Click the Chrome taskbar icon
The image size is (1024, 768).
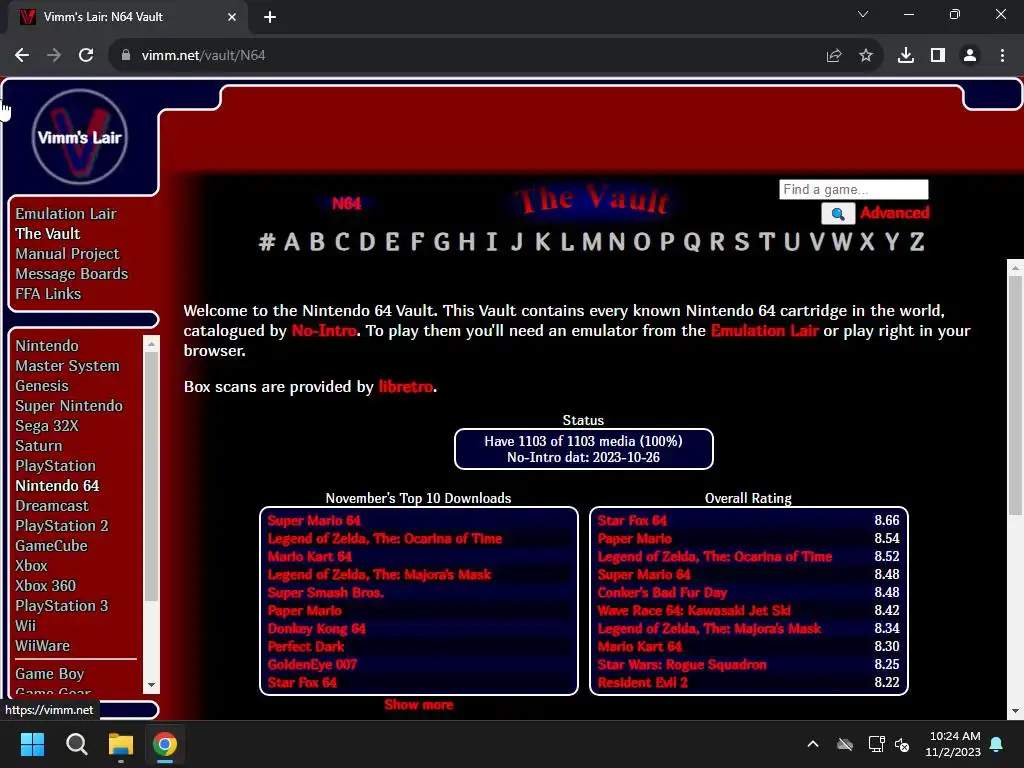coord(165,744)
